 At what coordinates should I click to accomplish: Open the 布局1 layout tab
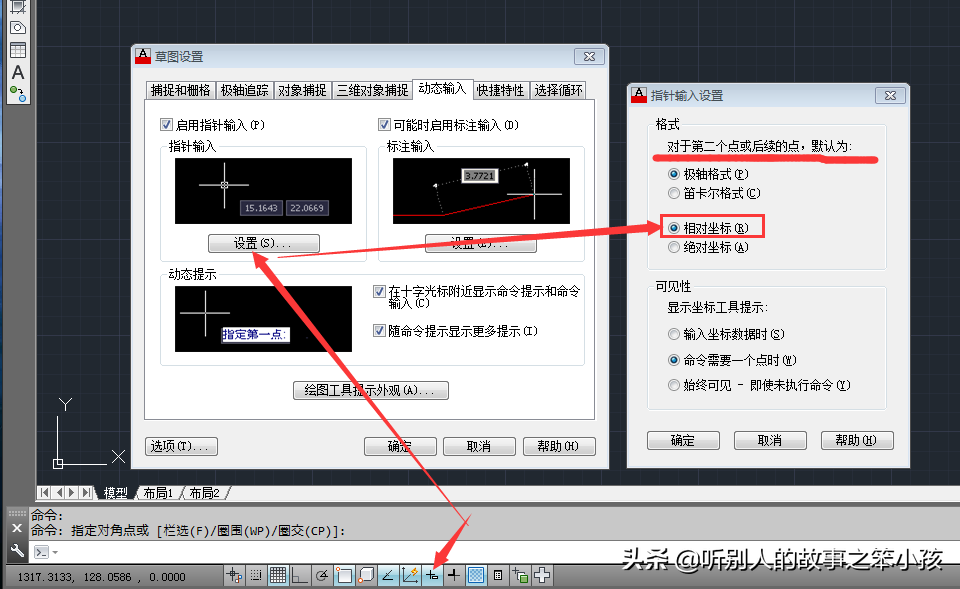(x=158, y=493)
